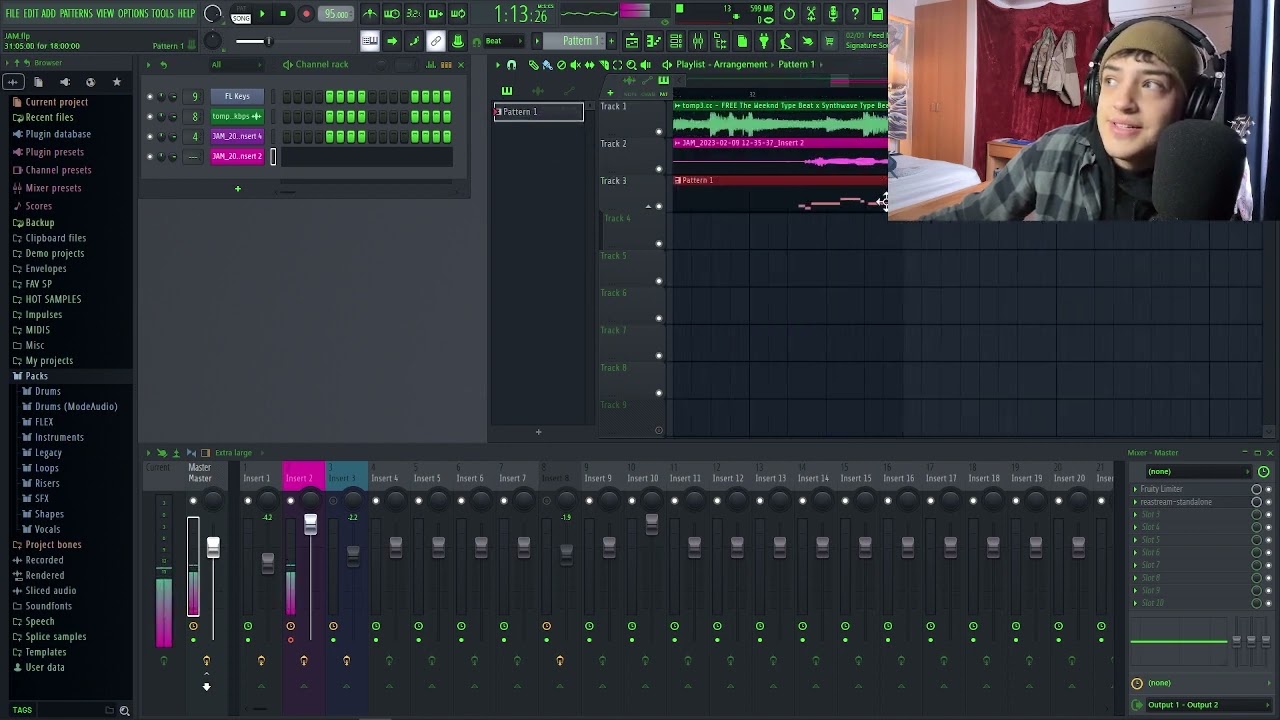
Task: Select the playlist paint brush tool
Action: click(x=547, y=65)
